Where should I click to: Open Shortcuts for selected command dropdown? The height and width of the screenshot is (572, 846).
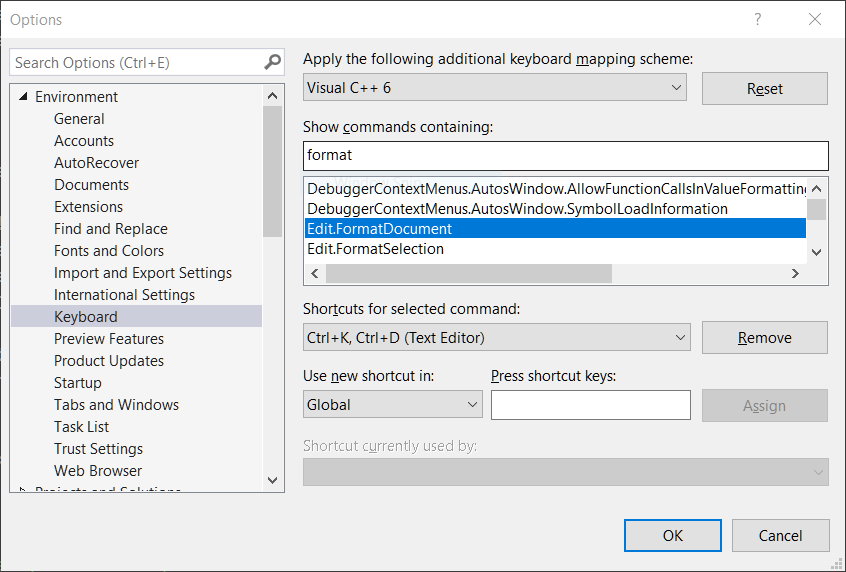497,338
